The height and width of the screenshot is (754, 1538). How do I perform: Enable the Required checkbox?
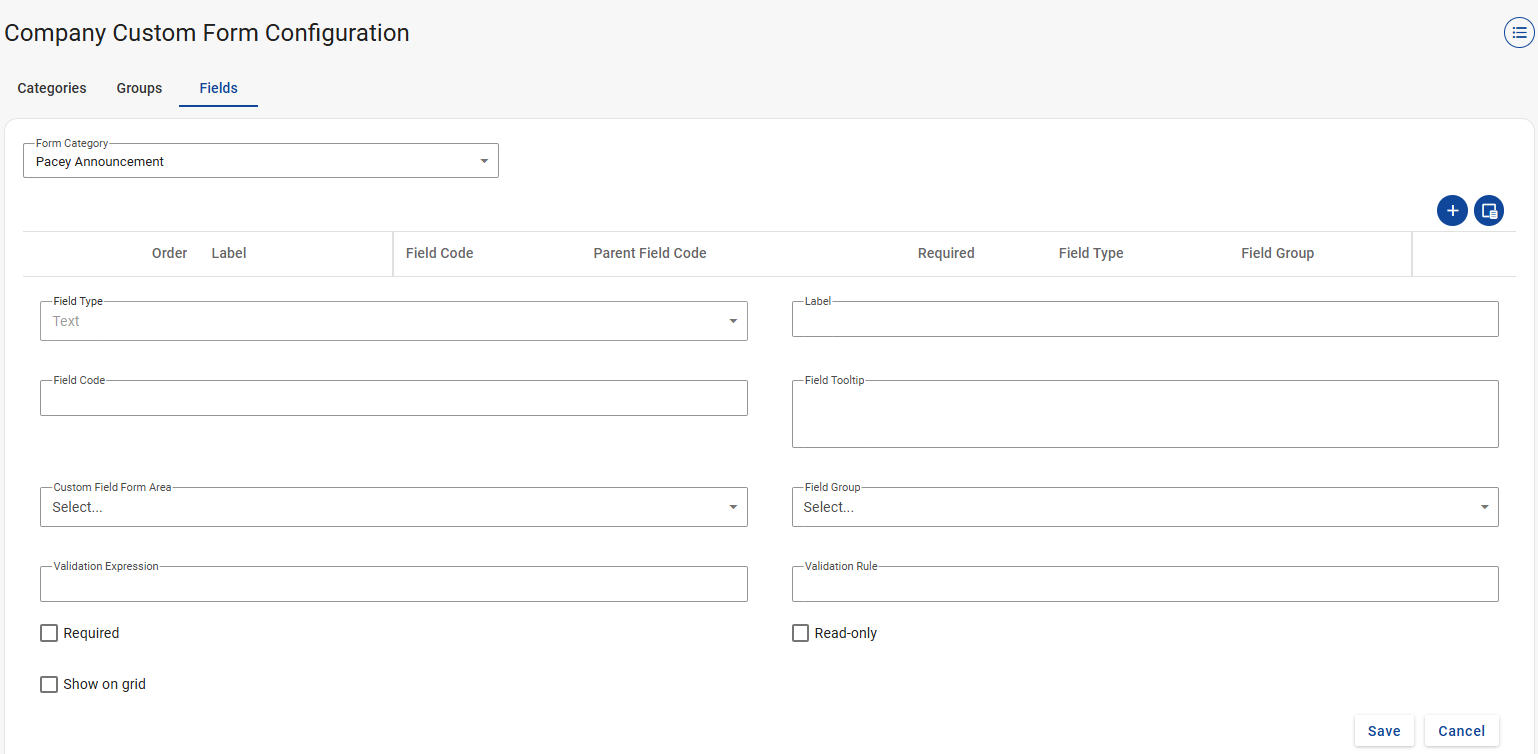coord(49,633)
